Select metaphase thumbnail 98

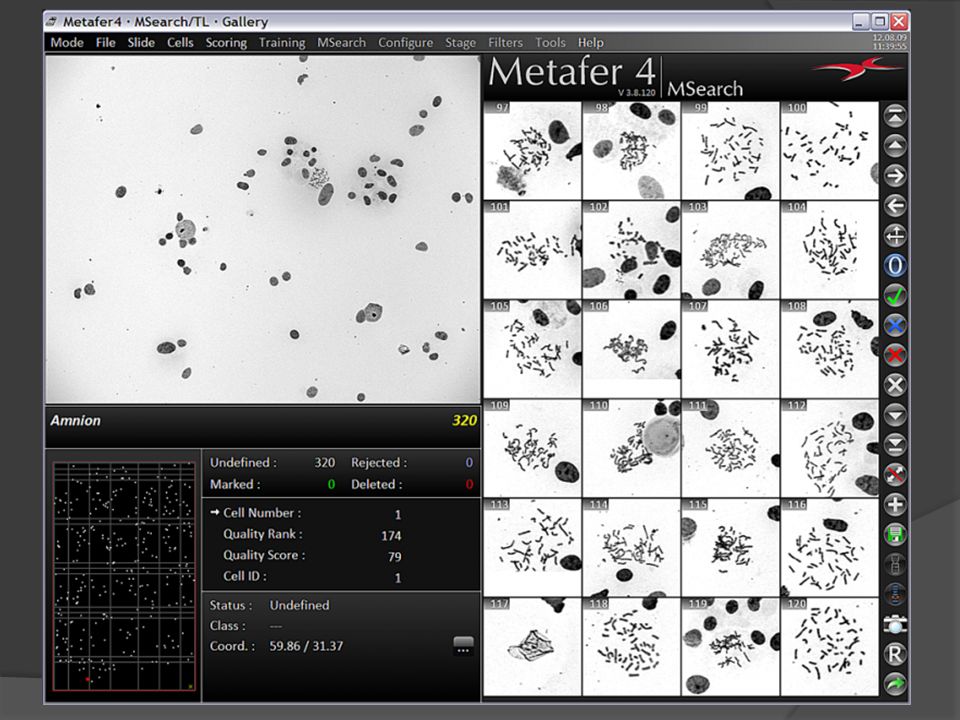click(631, 151)
